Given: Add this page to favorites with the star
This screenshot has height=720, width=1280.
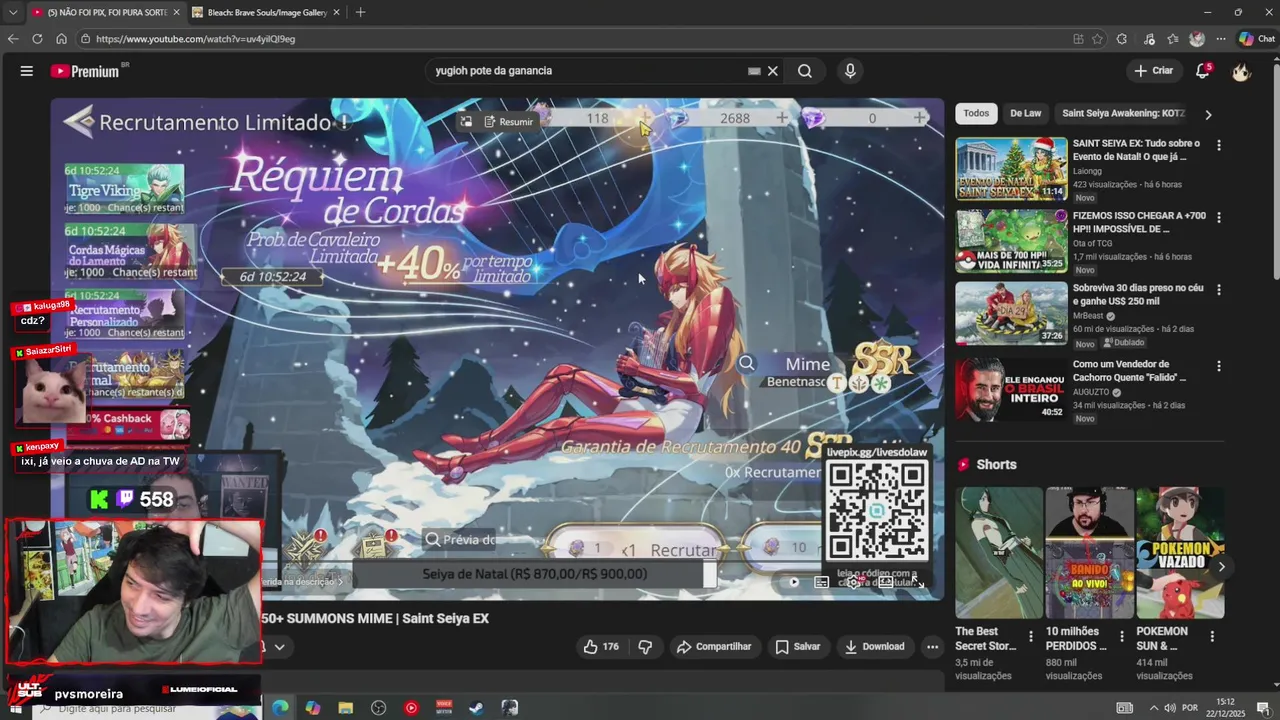Looking at the screenshot, I should pyautogui.click(x=1097, y=39).
